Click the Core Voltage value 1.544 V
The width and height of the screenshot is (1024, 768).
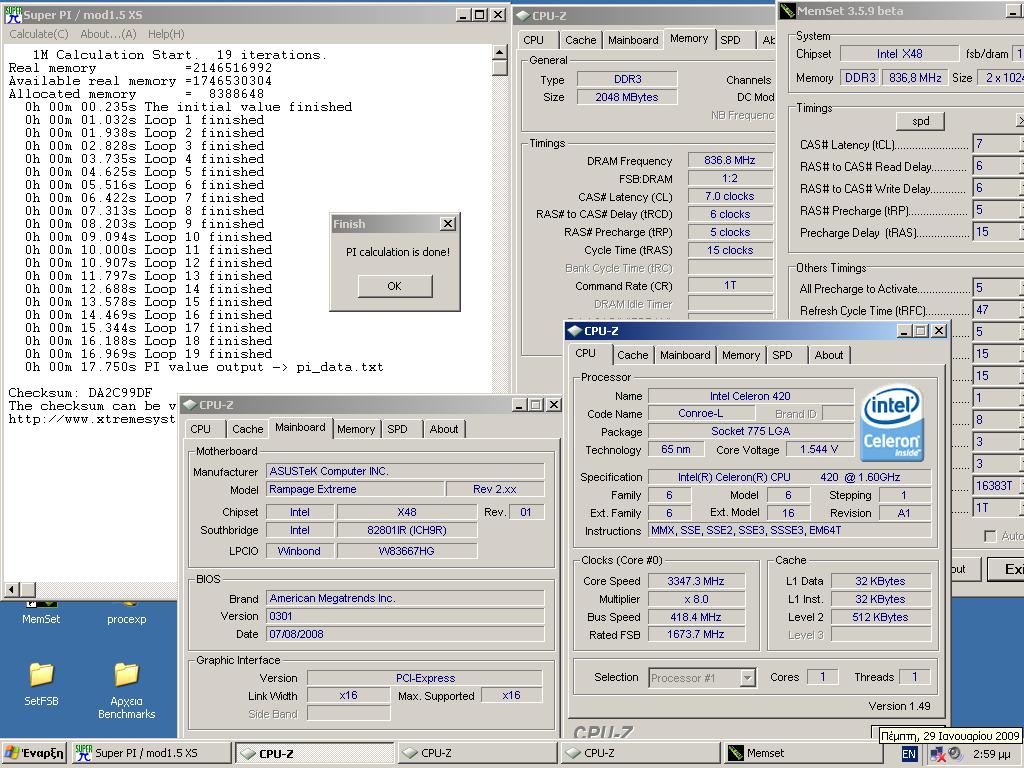[818, 449]
